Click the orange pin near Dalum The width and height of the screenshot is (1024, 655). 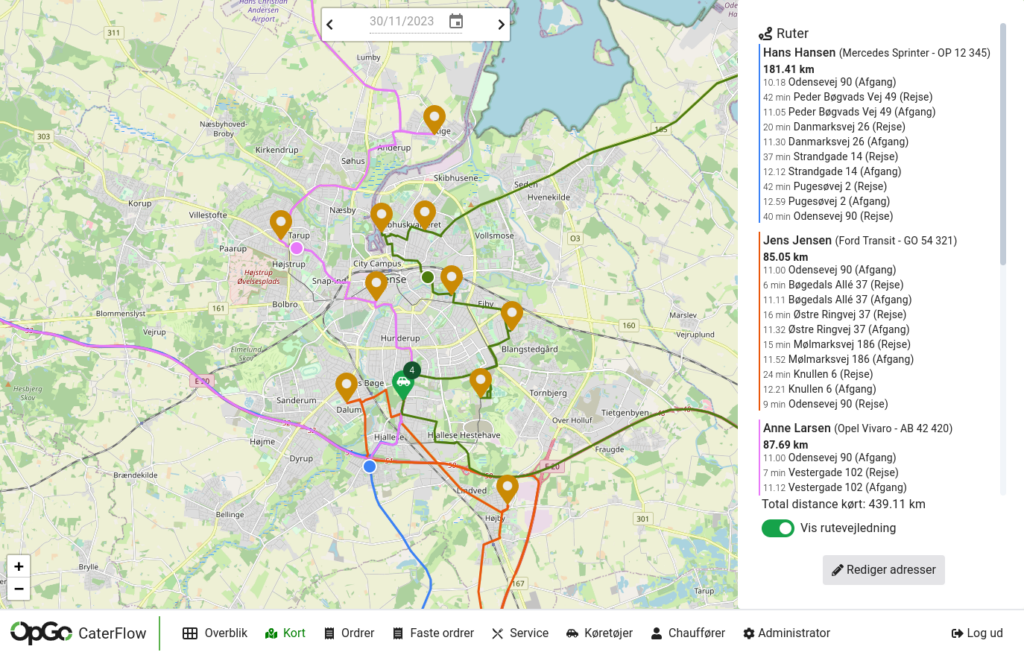click(346, 385)
